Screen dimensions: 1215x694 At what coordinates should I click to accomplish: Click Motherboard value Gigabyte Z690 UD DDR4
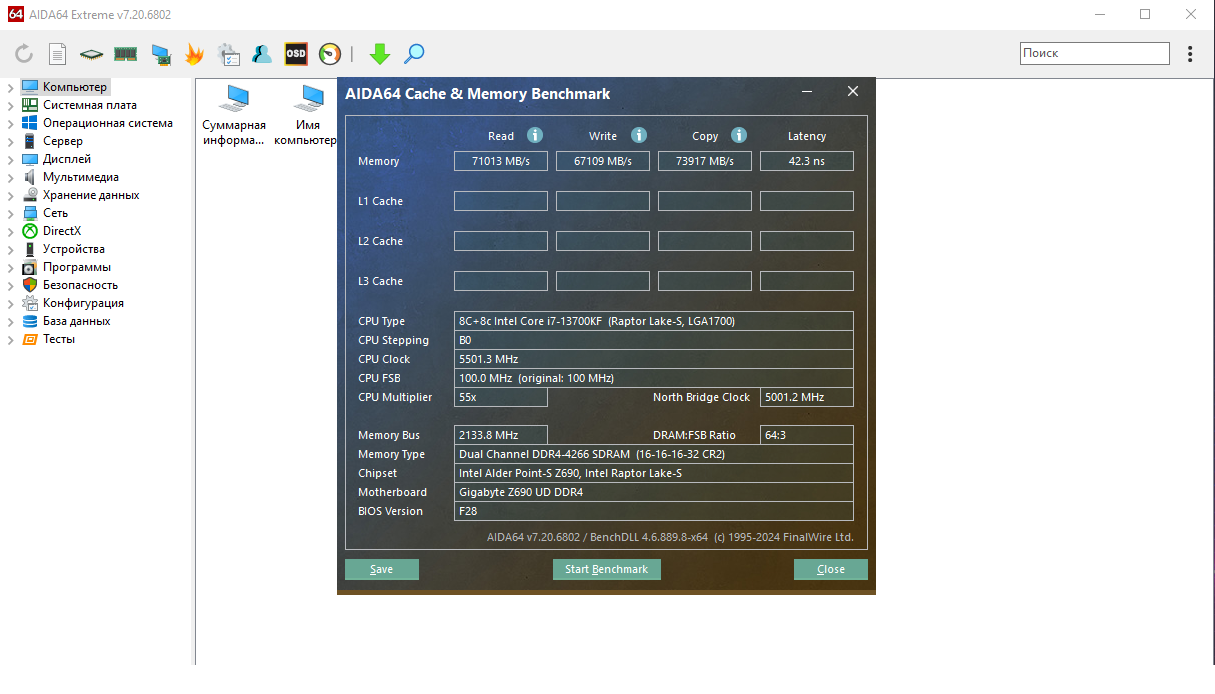coord(654,492)
